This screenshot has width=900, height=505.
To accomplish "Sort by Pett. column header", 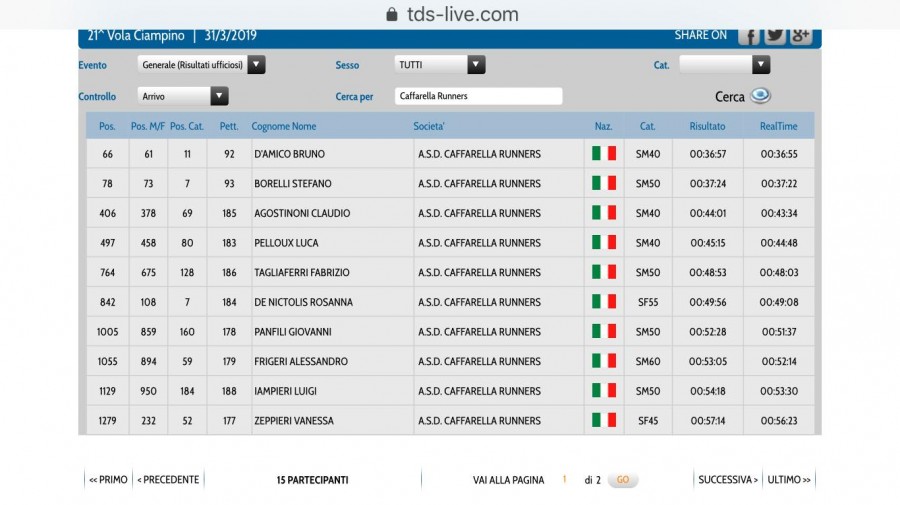I will click(229, 126).
